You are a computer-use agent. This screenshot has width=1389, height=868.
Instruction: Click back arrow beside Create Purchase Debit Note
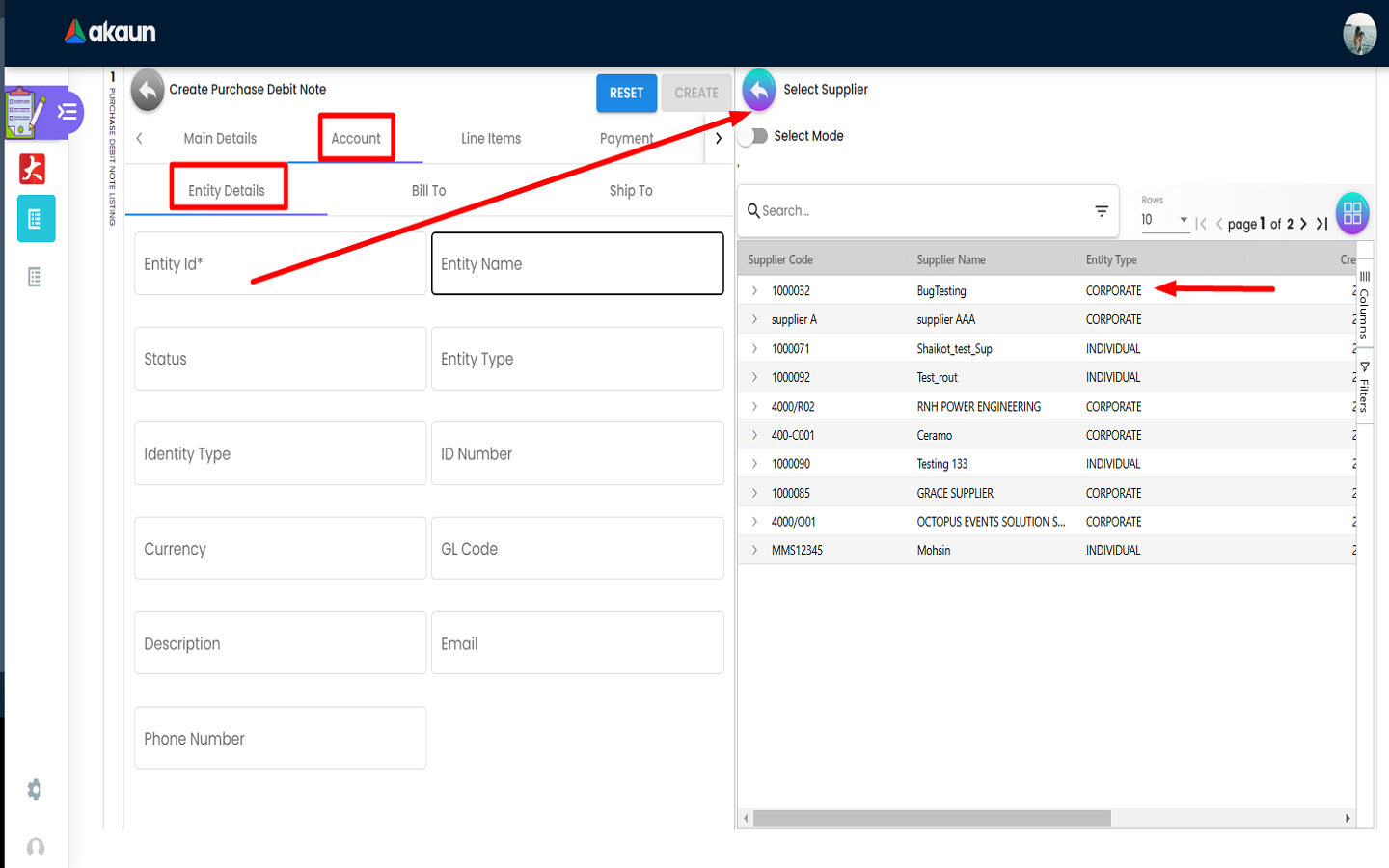(147, 90)
